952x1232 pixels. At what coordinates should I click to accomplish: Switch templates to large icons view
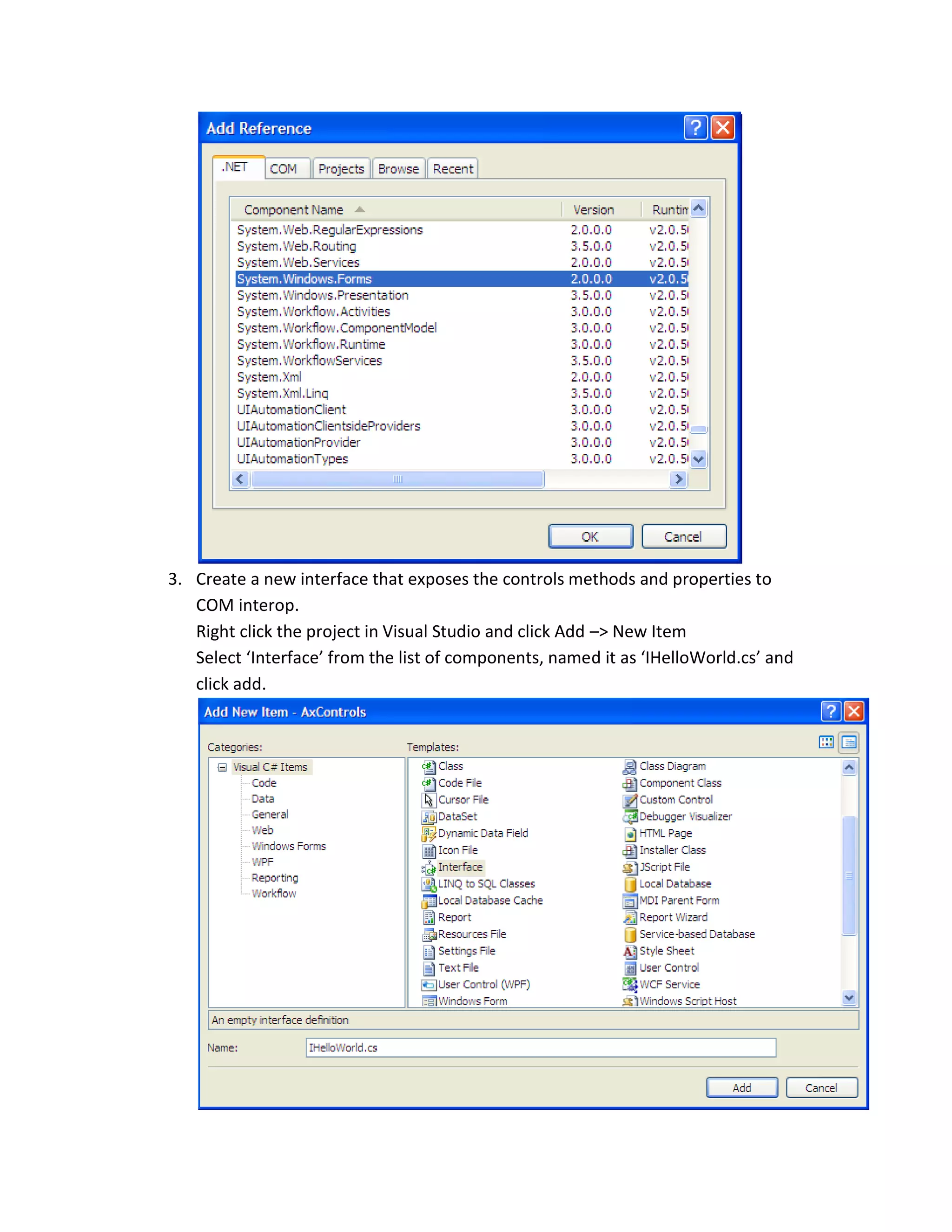pyautogui.click(x=826, y=742)
